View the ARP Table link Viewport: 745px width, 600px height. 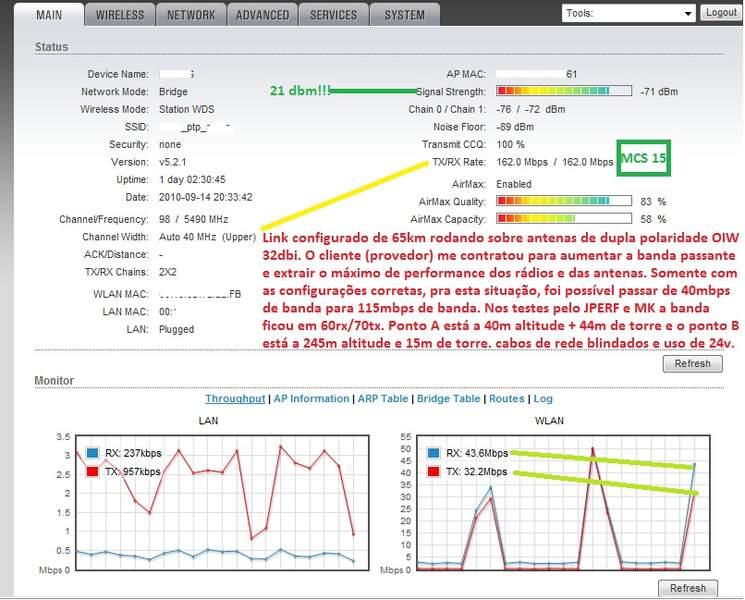pos(383,399)
